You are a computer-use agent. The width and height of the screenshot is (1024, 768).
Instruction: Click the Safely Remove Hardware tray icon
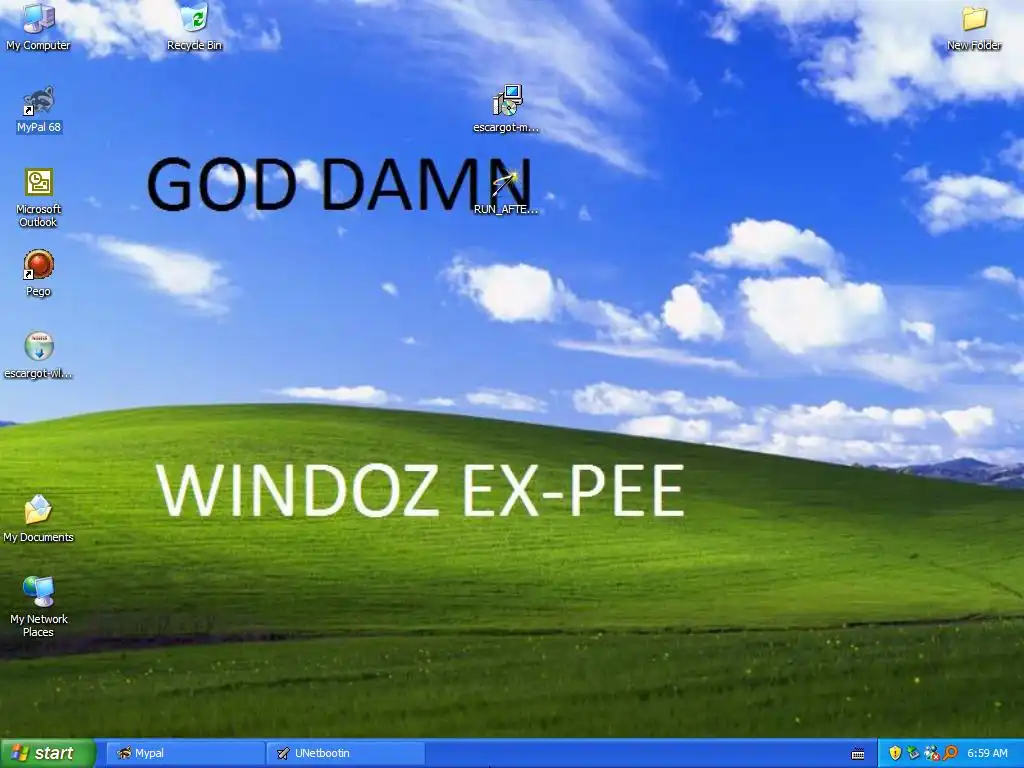[913, 753]
